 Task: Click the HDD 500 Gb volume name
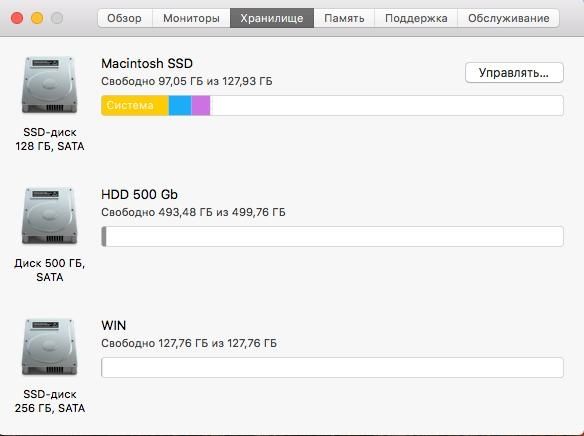(x=139, y=194)
